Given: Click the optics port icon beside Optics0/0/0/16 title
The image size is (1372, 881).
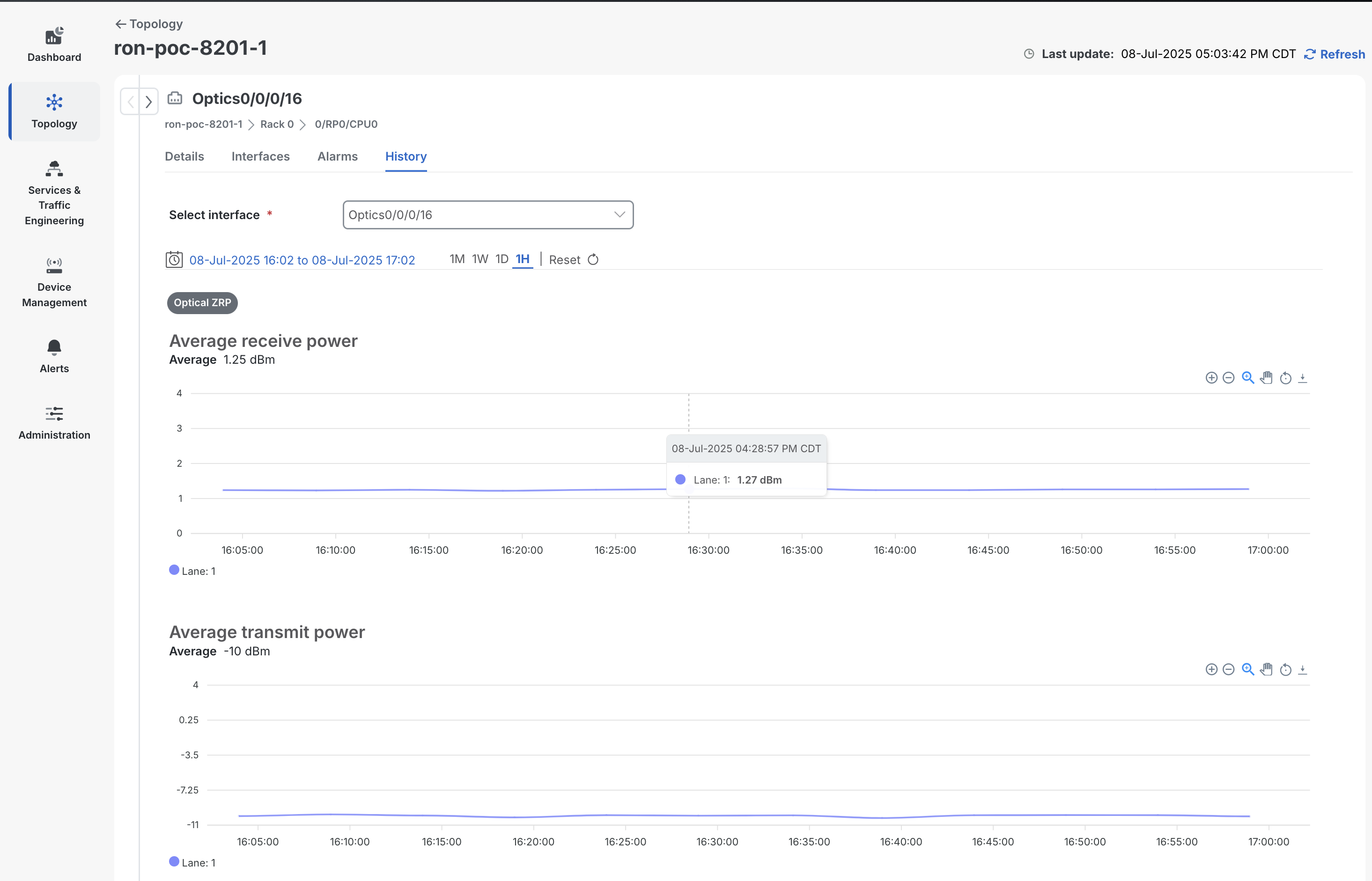Looking at the screenshot, I should (175, 98).
